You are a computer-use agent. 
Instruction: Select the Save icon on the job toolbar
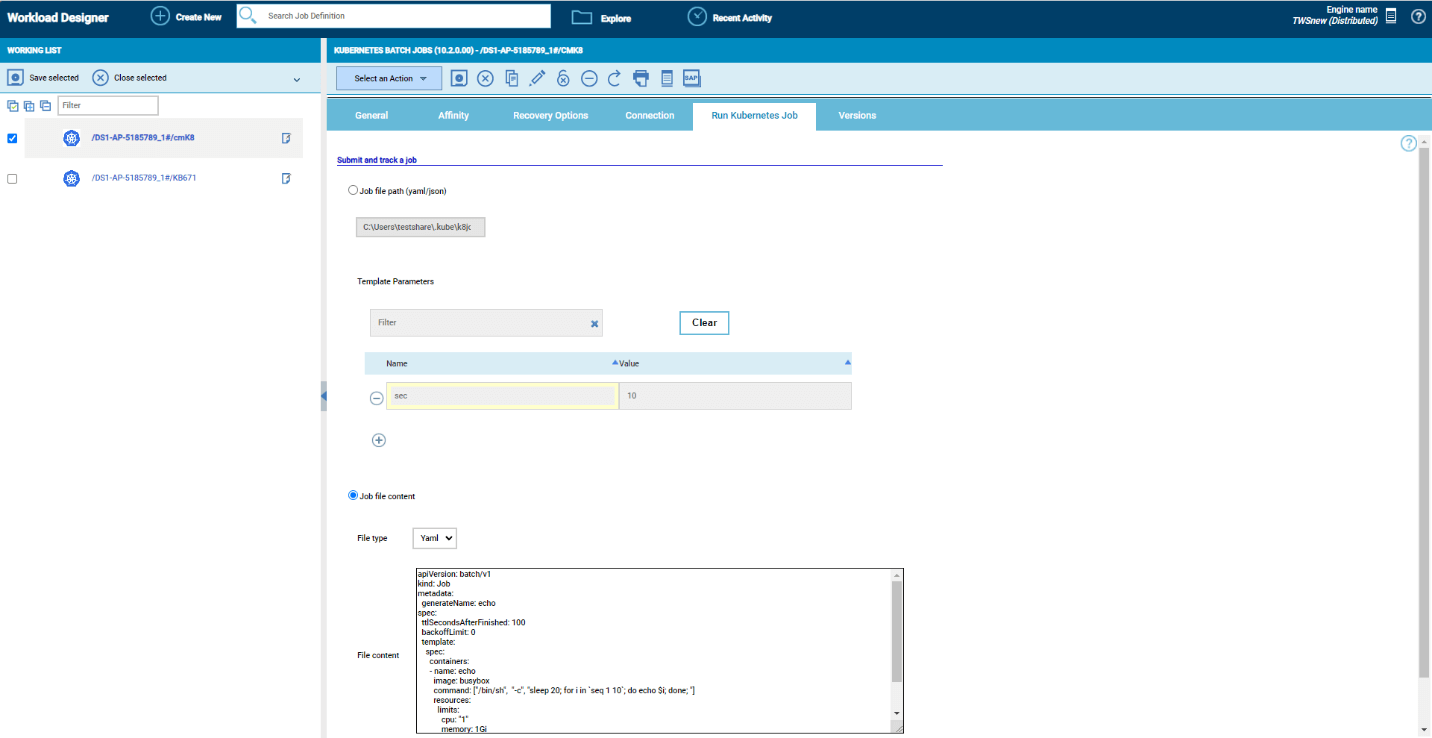(460, 77)
